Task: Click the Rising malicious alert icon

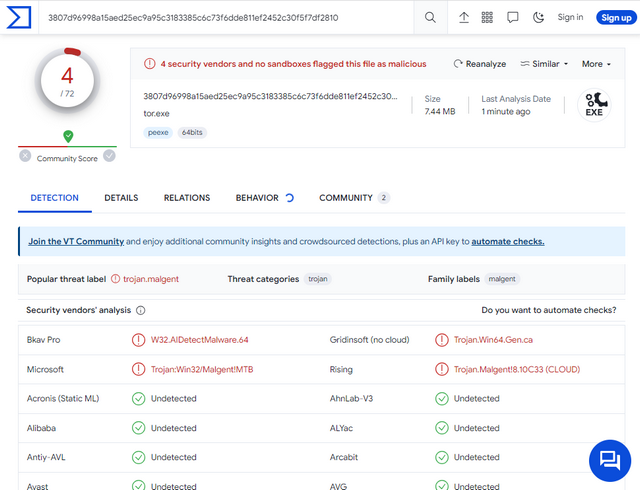Action: coord(442,369)
